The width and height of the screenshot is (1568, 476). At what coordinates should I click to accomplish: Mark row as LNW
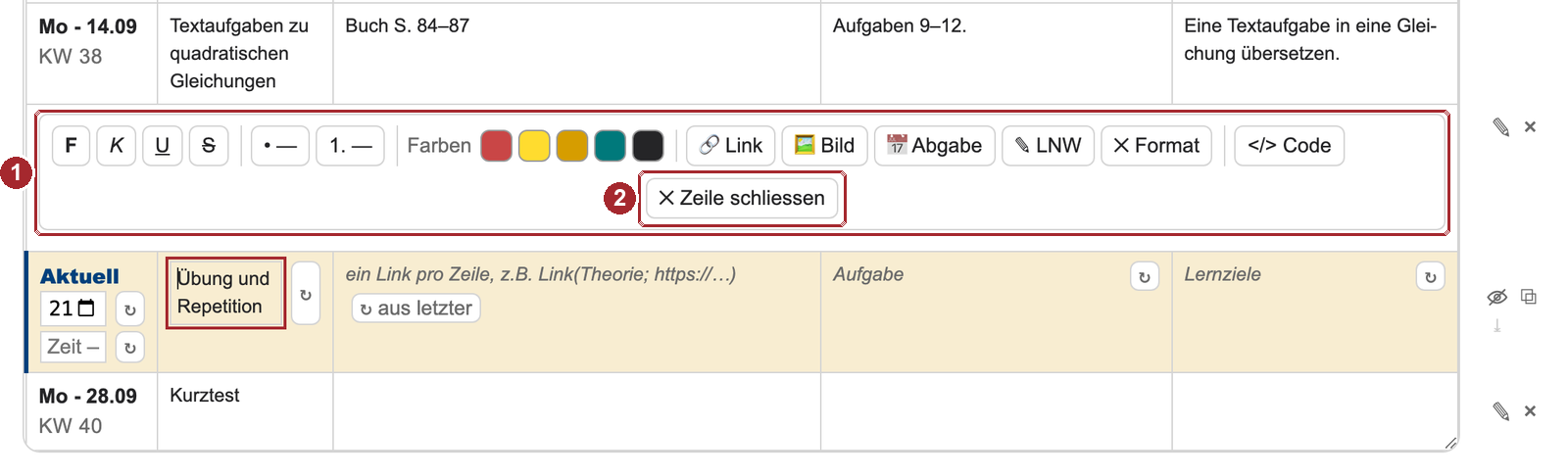tap(1048, 146)
